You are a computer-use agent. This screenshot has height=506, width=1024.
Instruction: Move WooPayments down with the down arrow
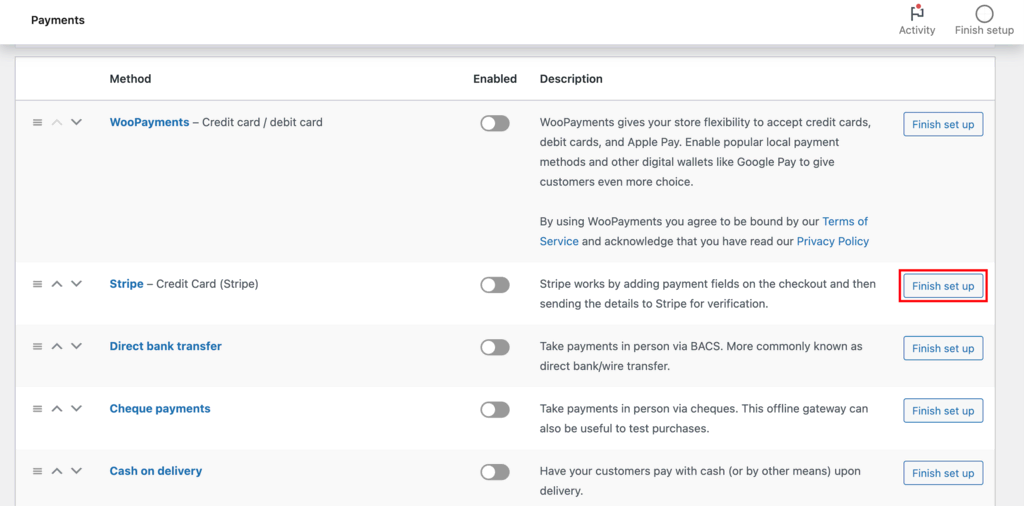76,122
